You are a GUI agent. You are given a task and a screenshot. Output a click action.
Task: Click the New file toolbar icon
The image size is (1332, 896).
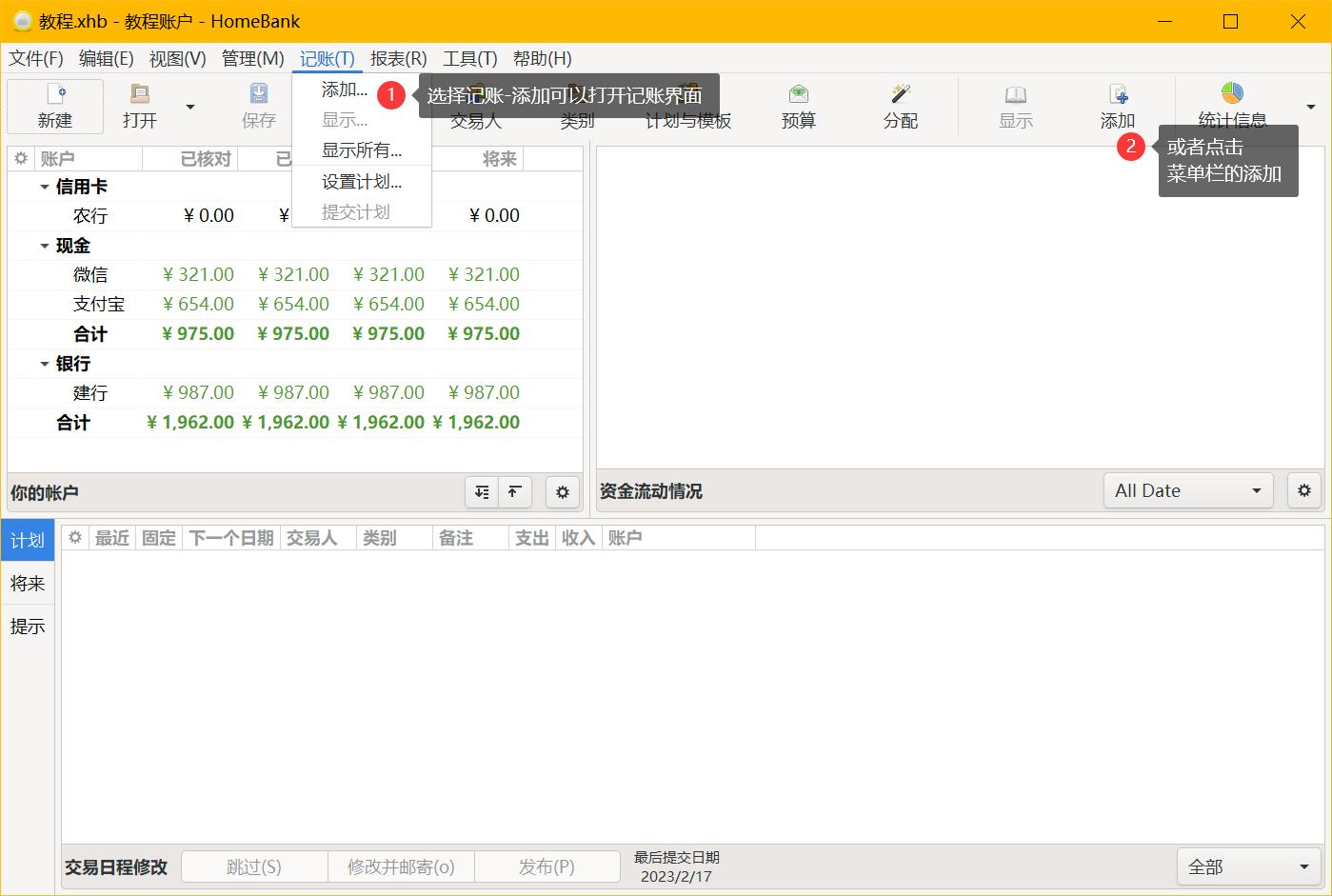pyautogui.click(x=55, y=94)
